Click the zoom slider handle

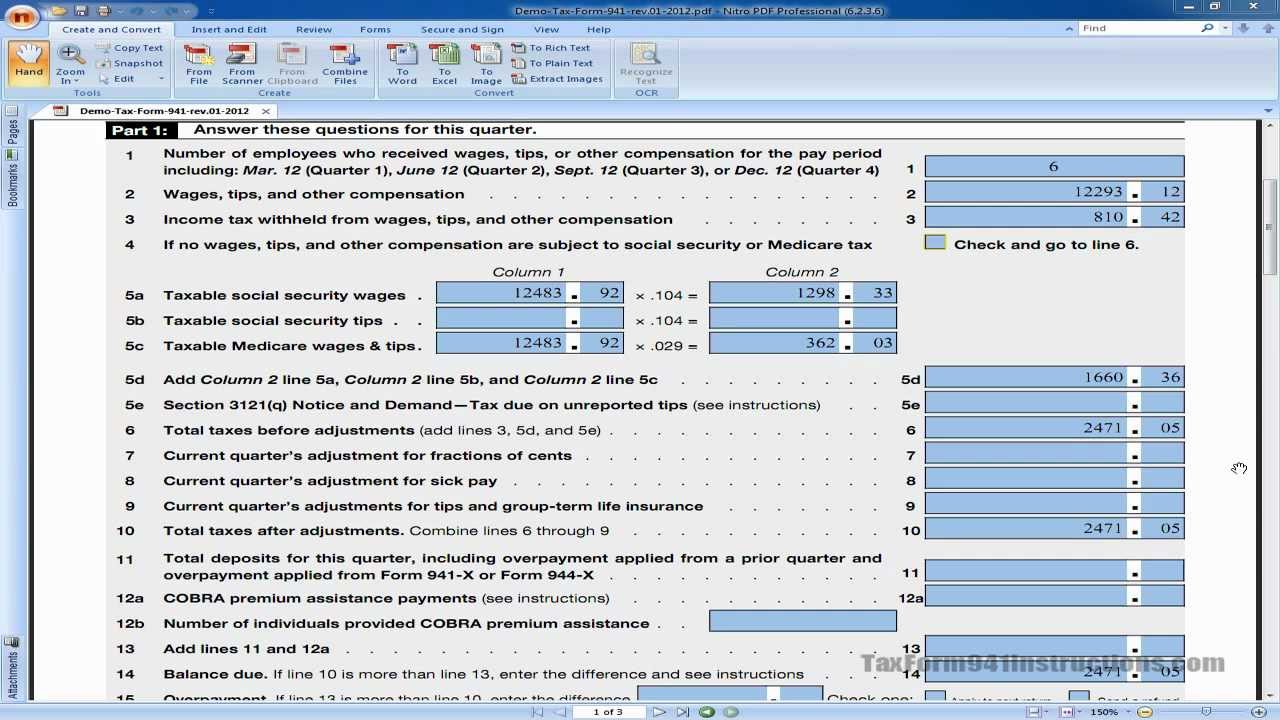(x=1207, y=712)
